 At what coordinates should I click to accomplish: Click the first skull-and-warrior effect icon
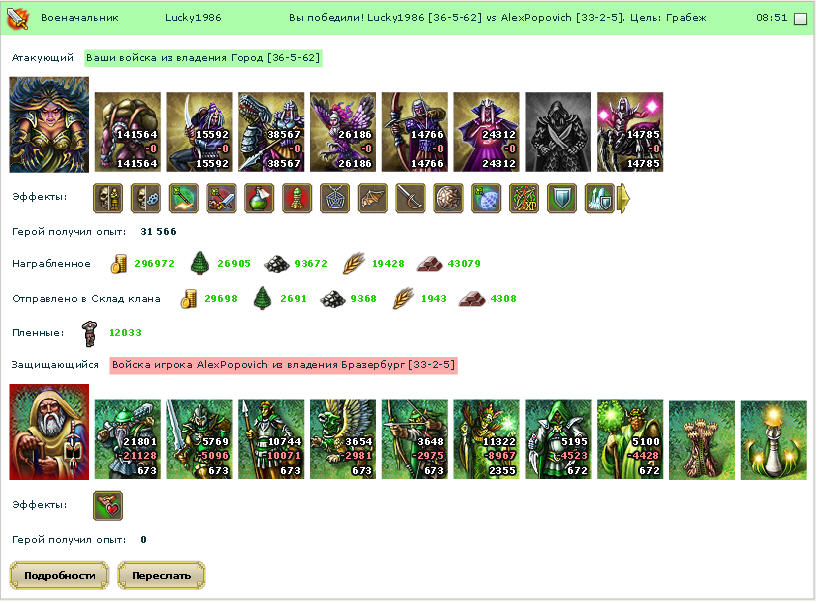pos(108,198)
